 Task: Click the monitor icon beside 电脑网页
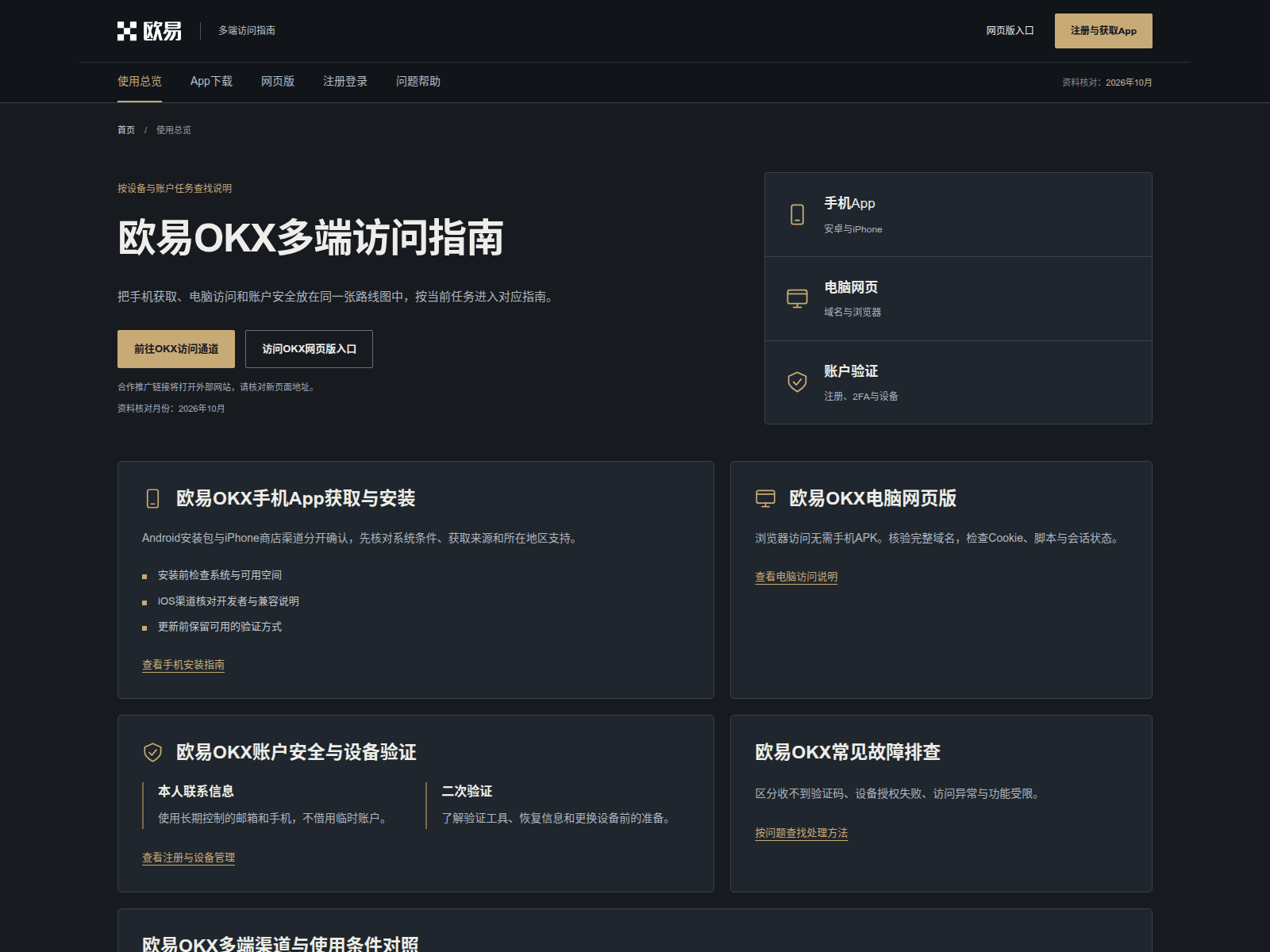(x=797, y=298)
